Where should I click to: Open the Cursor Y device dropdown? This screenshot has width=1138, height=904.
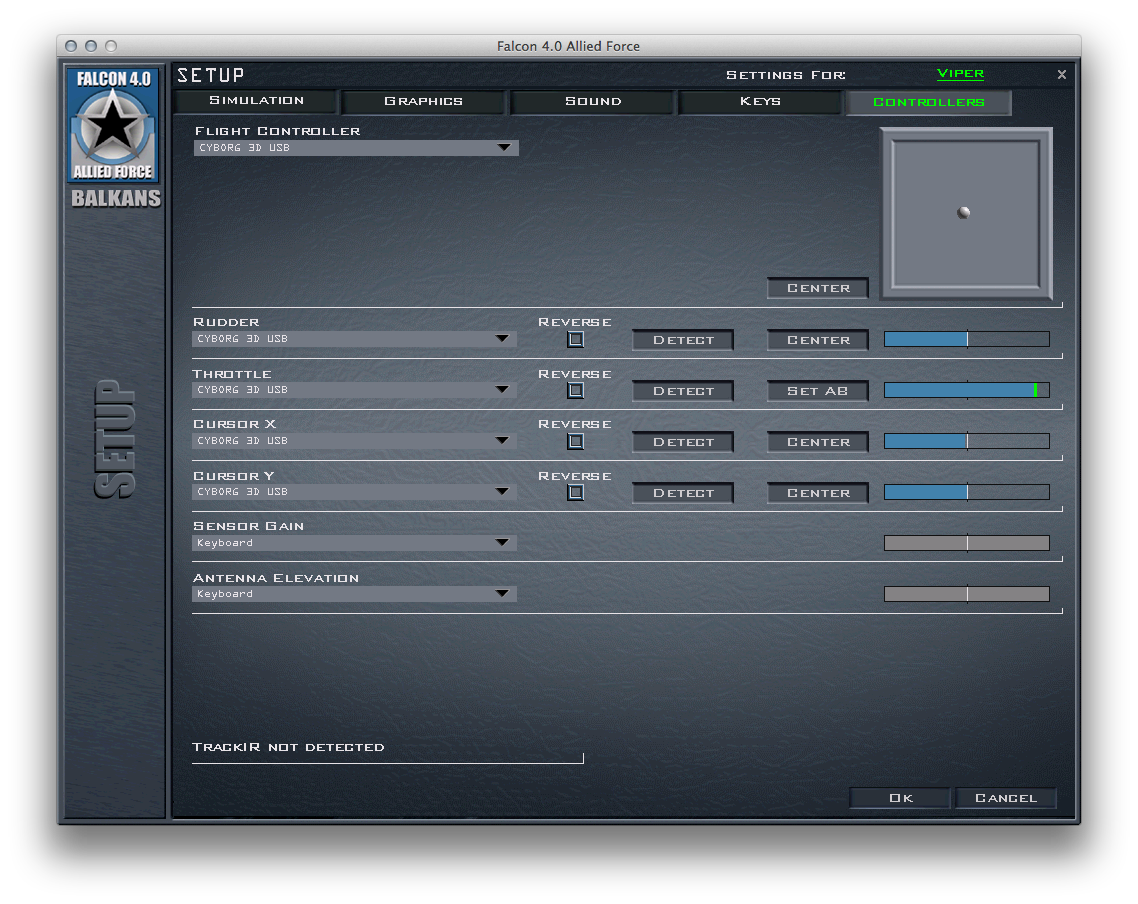pos(354,492)
